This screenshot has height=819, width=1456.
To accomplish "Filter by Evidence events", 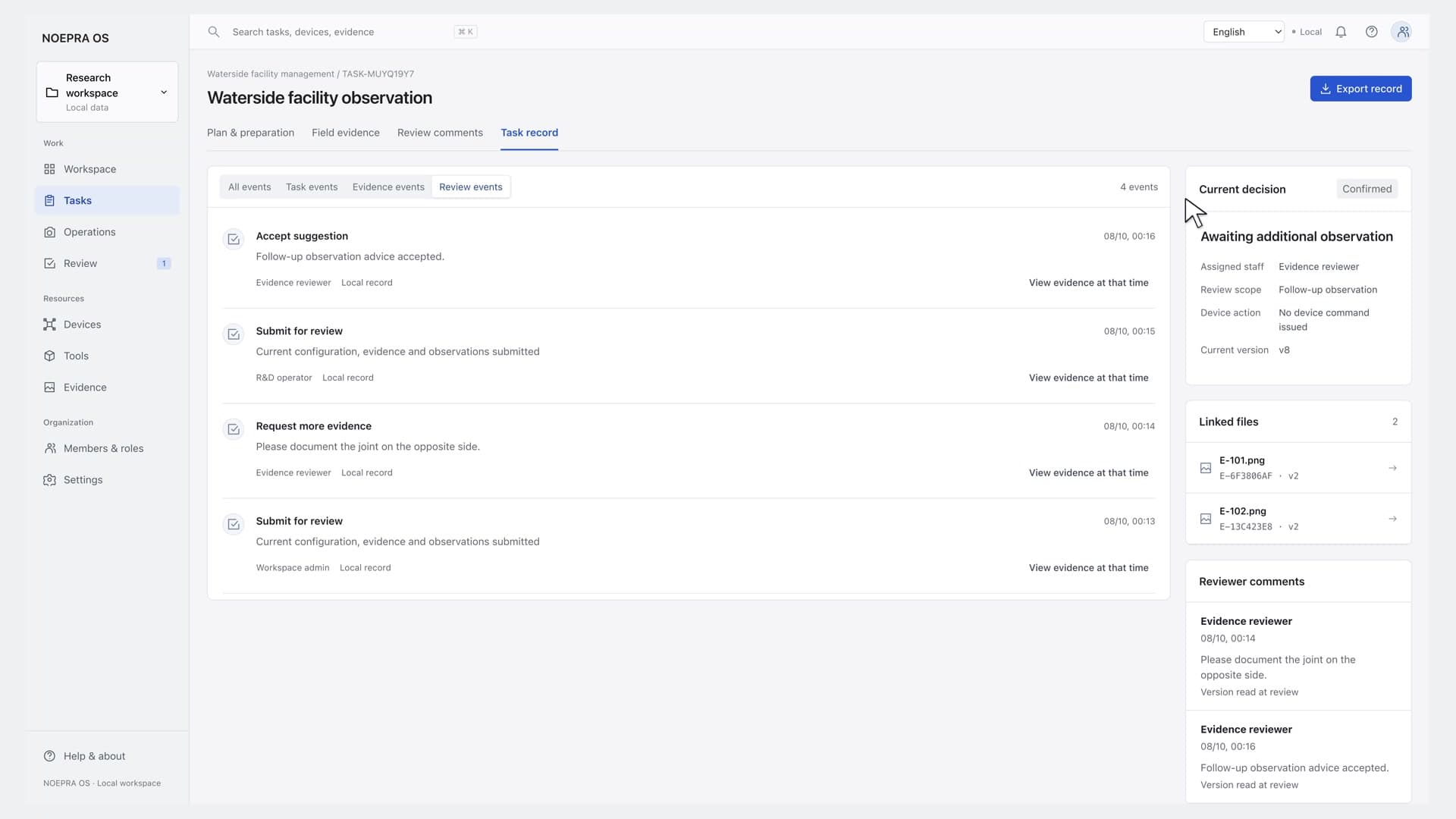I will click(388, 187).
